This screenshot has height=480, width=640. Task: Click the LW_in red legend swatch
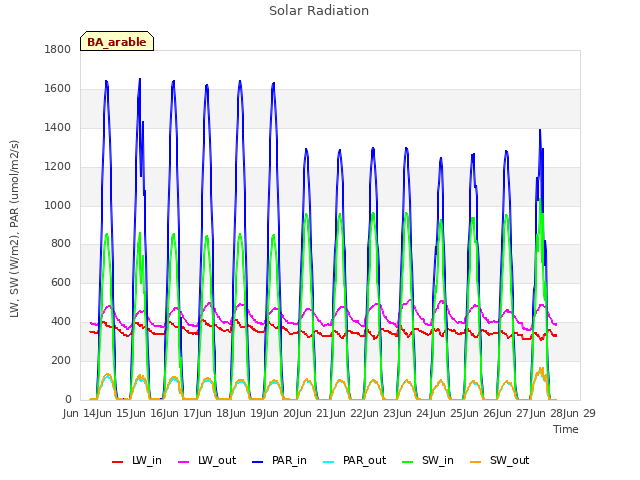pyautogui.click(x=117, y=462)
